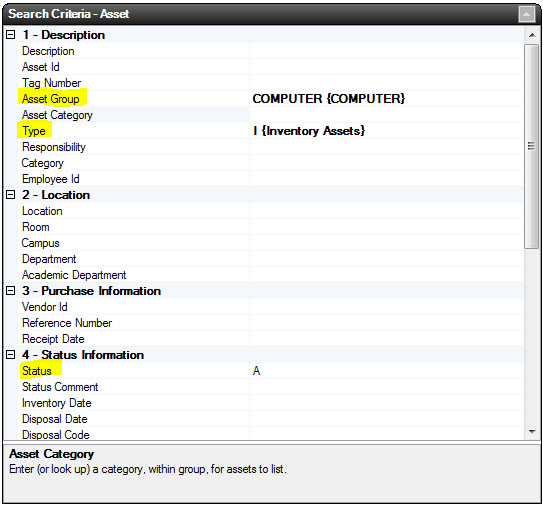Collapse the Search Criteria panel using the header button
This screenshot has height=505, width=543.
click(526, 14)
